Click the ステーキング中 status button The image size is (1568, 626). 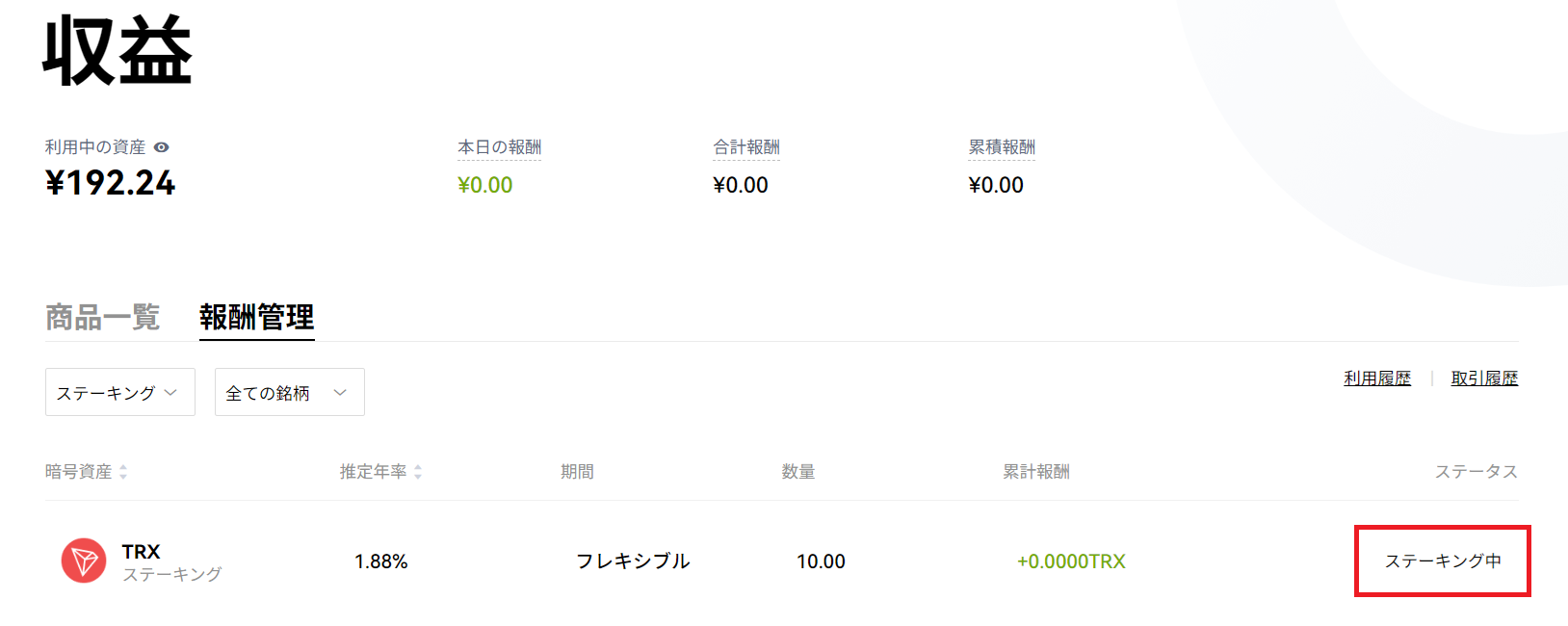1443,561
